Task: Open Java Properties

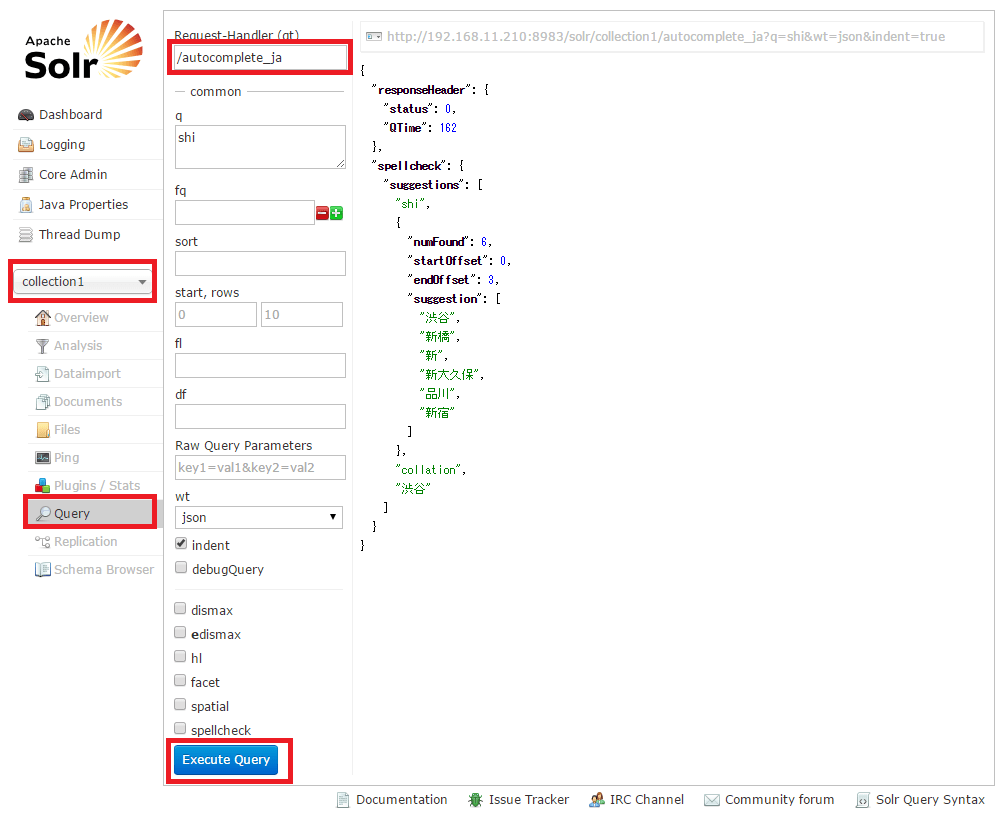Action: click(83, 205)
